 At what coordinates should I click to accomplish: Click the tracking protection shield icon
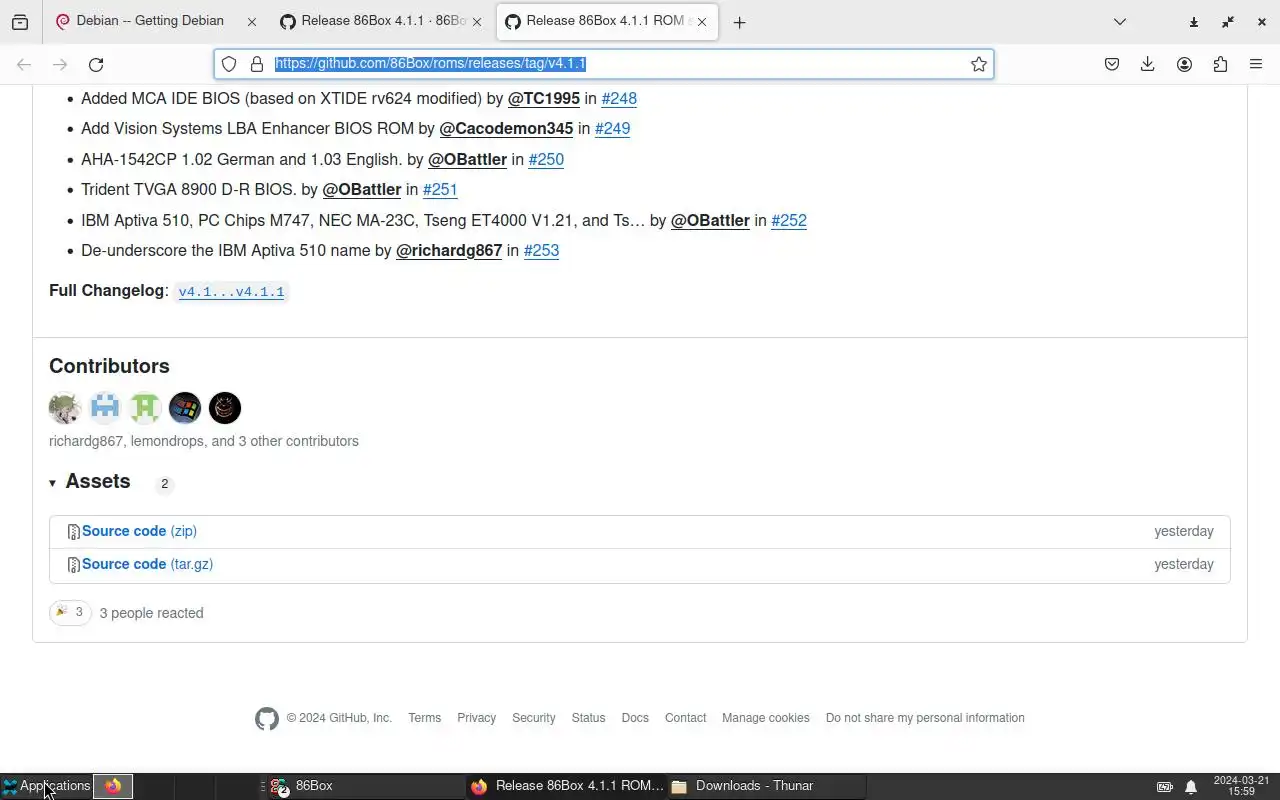click(x=229, y=64)
